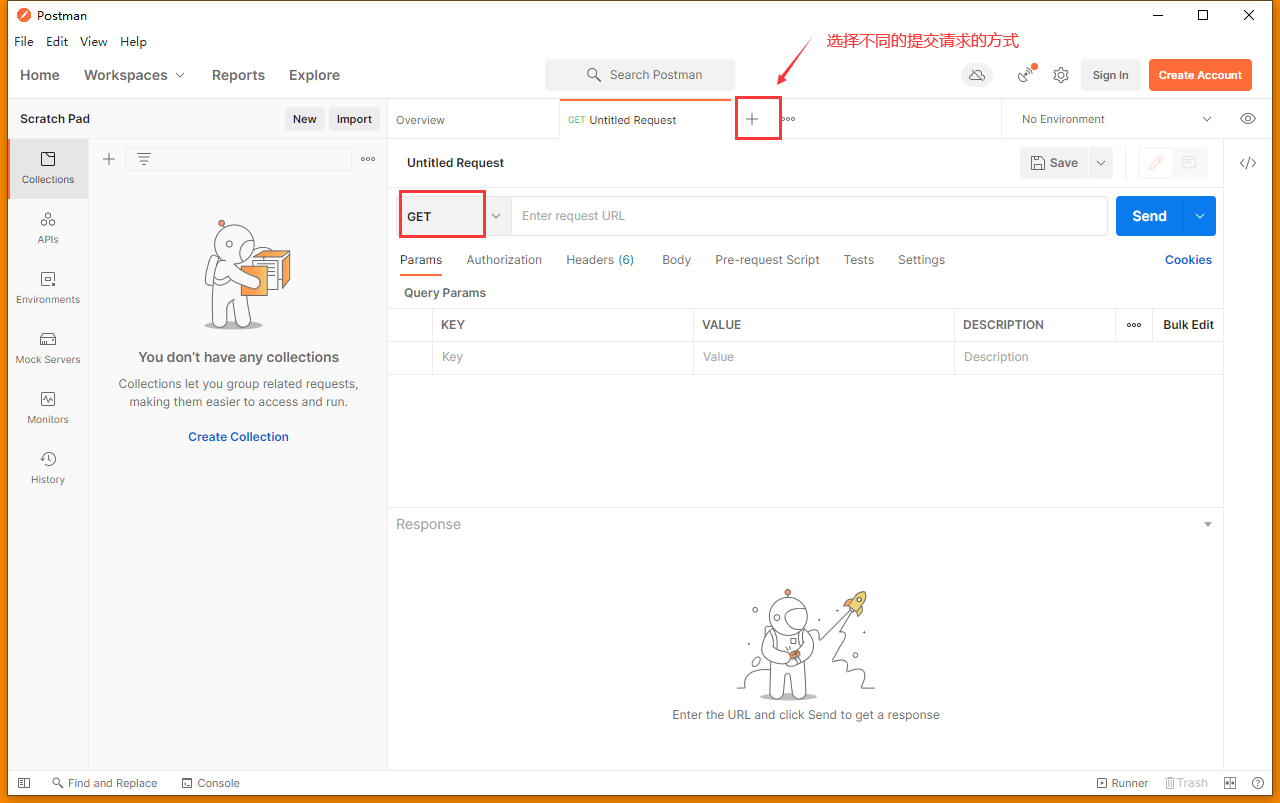
Task: Click the Import button
Action: 354,119
